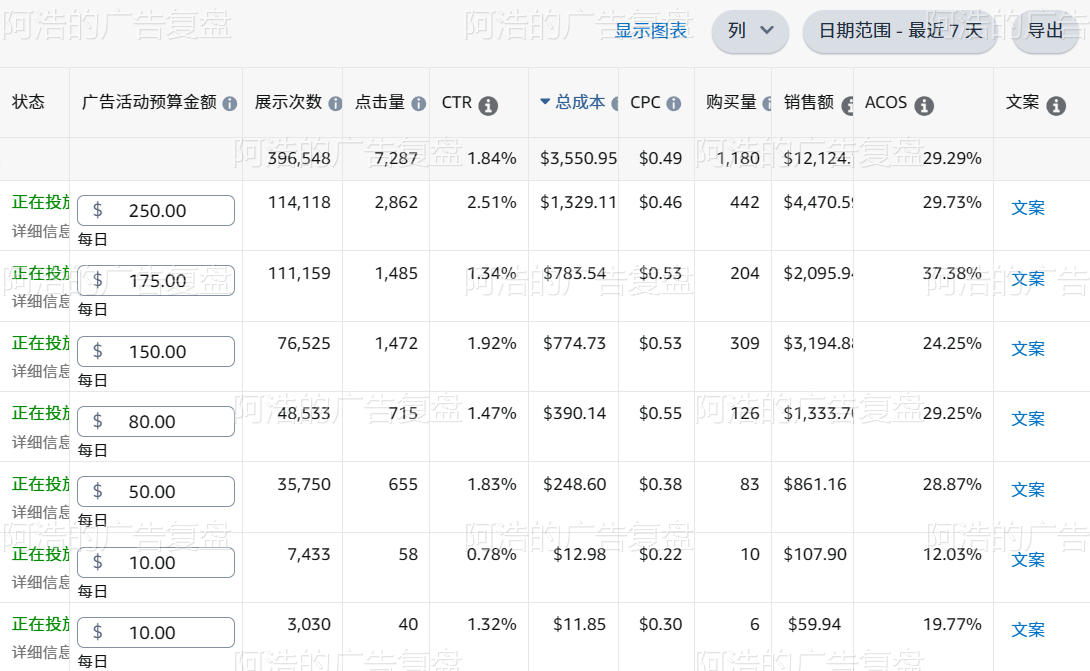
Task: Select the $59.94 sales cell
Action: pos(814,624)
